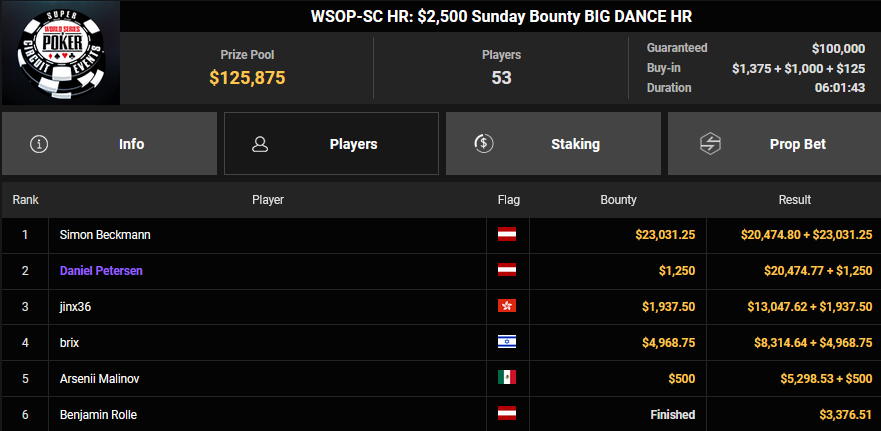The width and height of the screenshot is (881, 431).
Task: Click Simon Beckmann's Austrian flag icon
Action: pos(507,235)
